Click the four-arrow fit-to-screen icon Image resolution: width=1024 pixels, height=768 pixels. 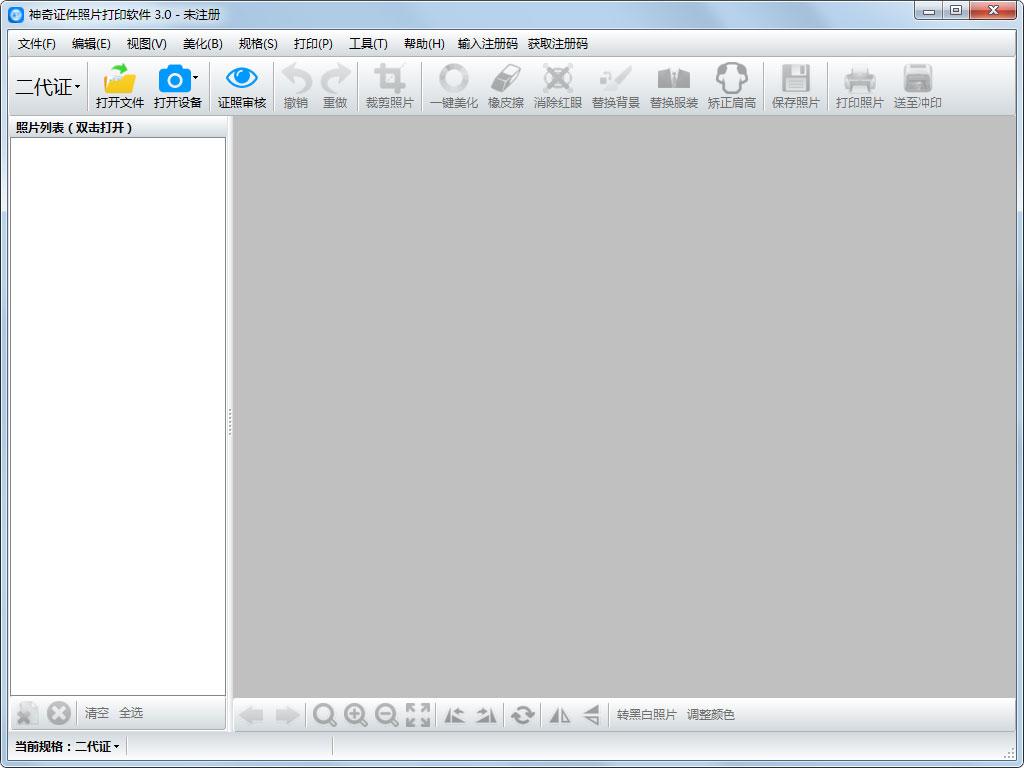click(x=418, y=715)
